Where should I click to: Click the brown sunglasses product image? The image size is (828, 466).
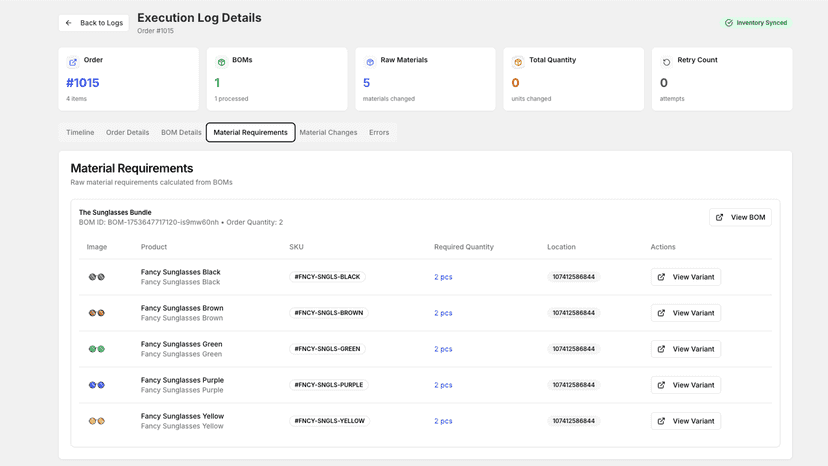point(97,313)
